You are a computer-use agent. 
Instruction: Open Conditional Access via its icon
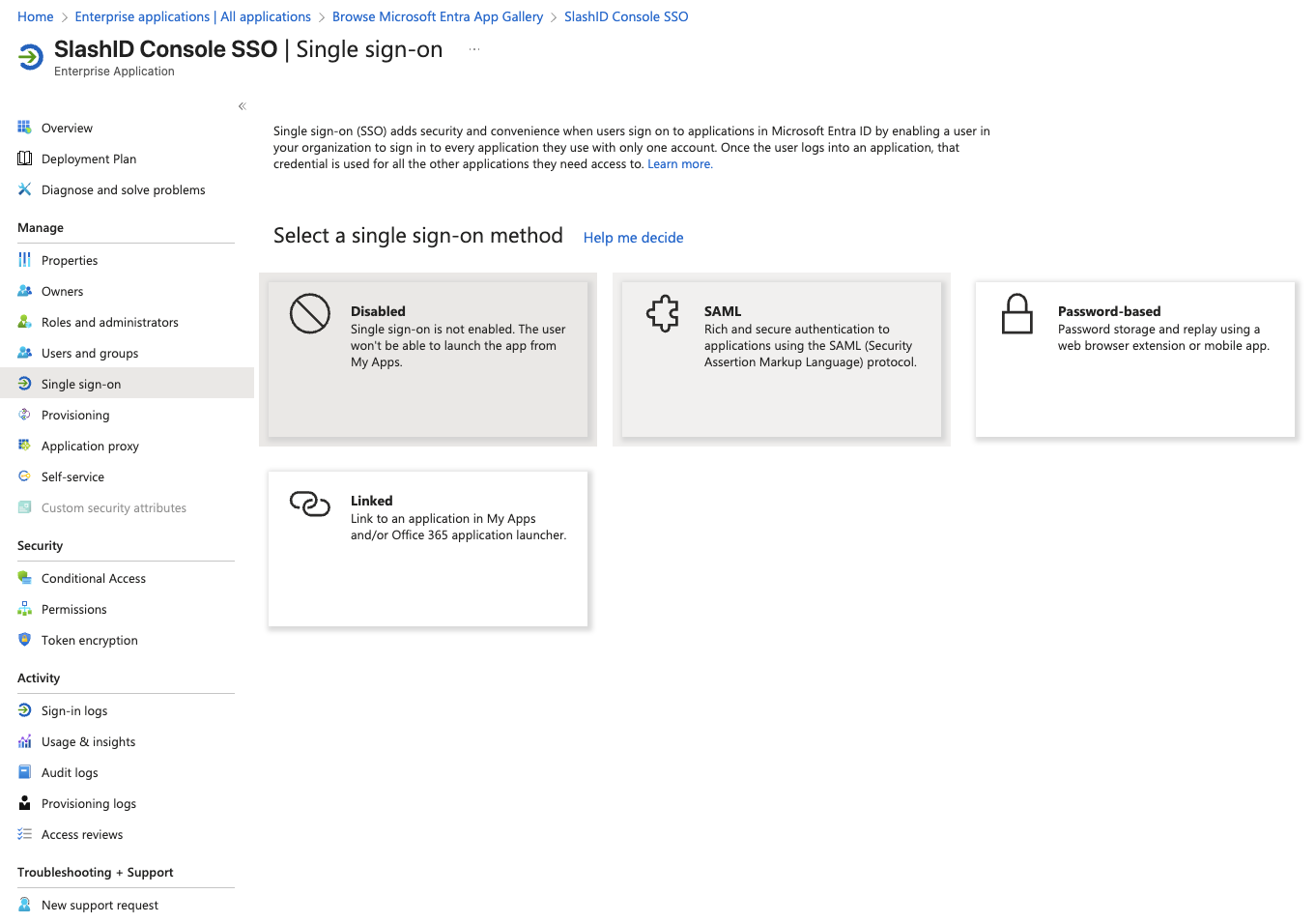point(24,578)
